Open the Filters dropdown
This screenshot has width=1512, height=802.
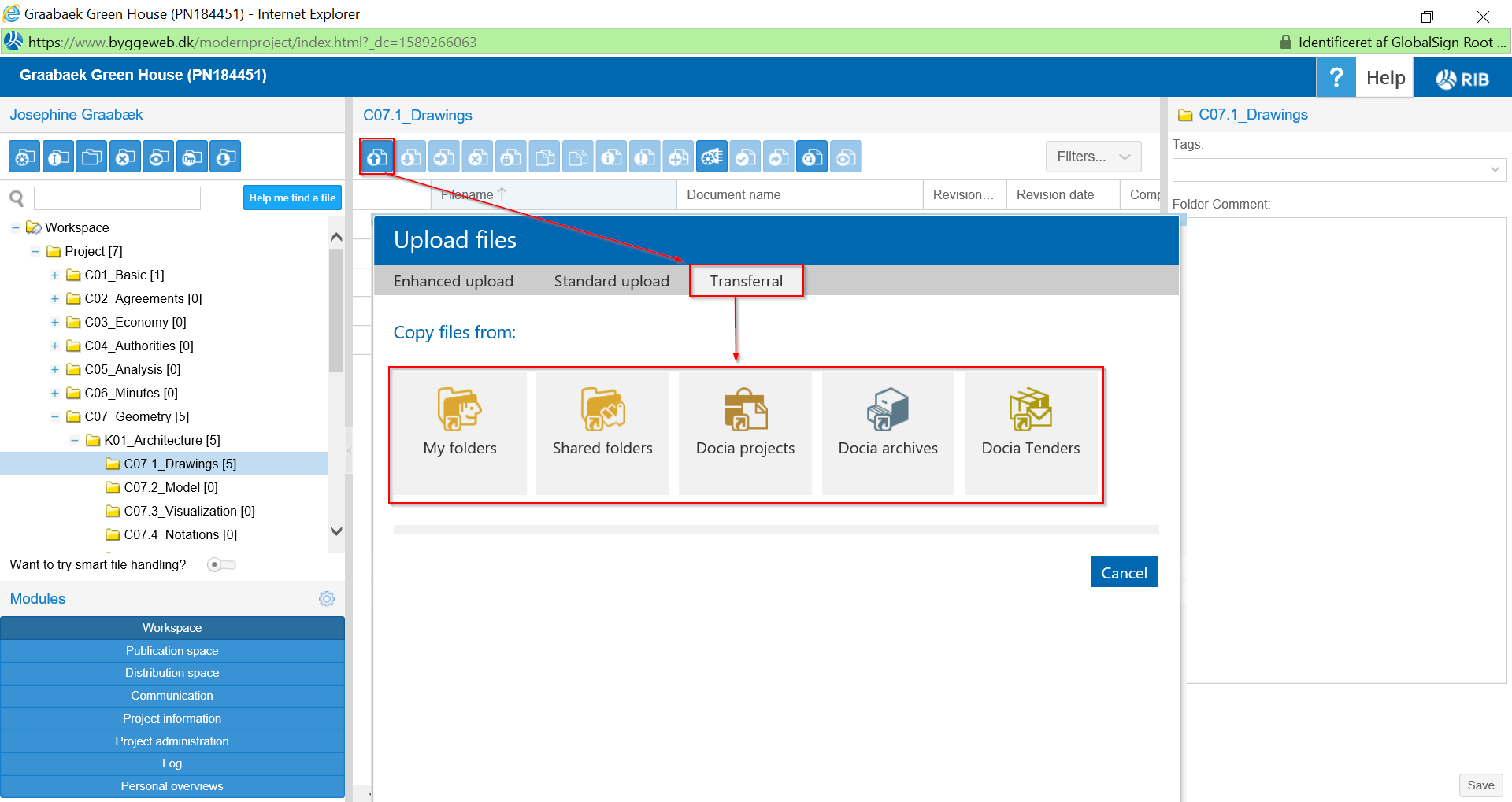[x=1093, y=157]
